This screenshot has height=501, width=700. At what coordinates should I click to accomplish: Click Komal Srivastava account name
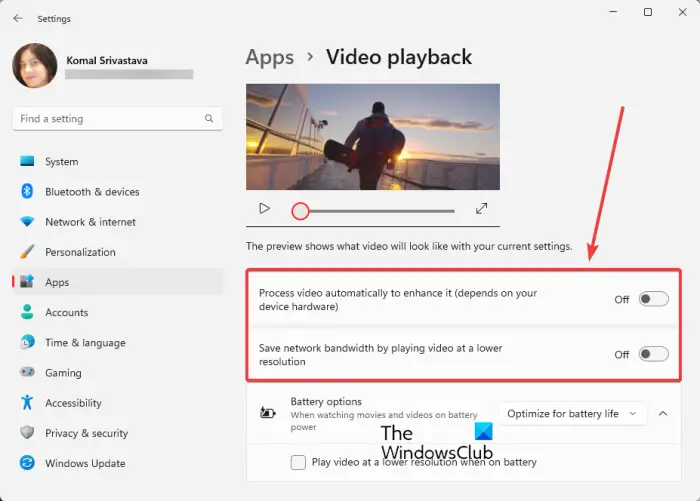tap(107, 60)
